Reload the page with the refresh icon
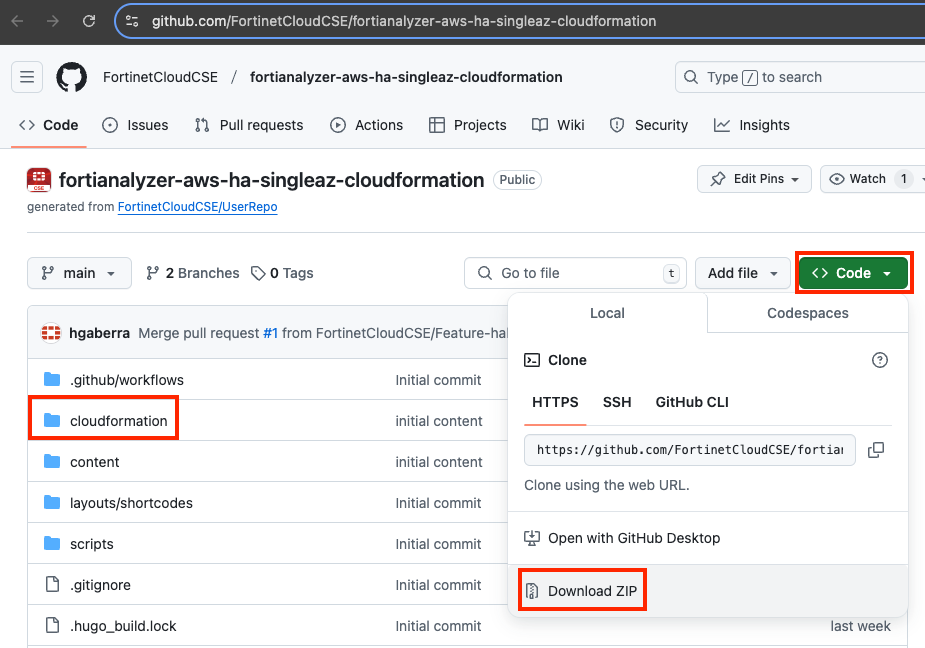Screen dimensions: 925x648 [89, 21]
